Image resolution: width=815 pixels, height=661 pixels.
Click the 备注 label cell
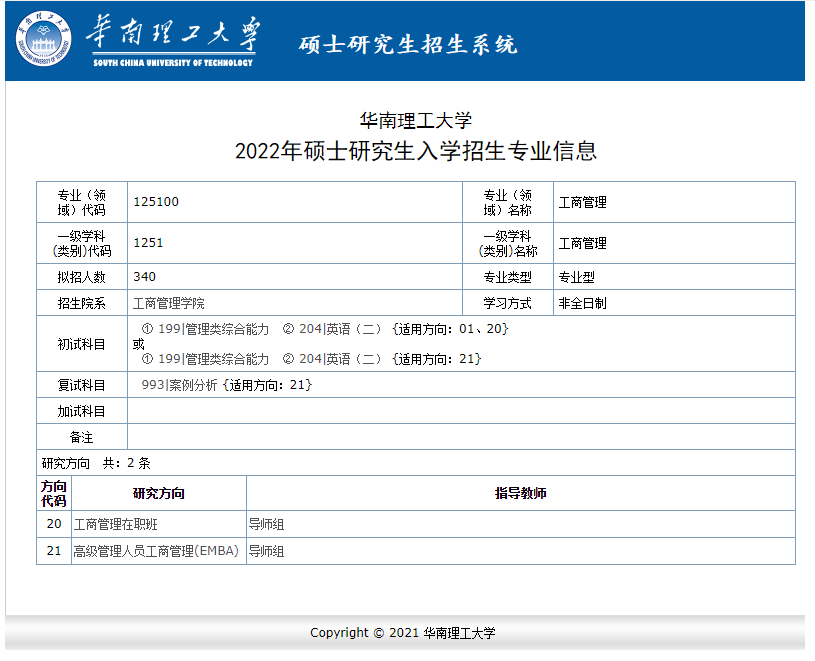pos(82,437)
